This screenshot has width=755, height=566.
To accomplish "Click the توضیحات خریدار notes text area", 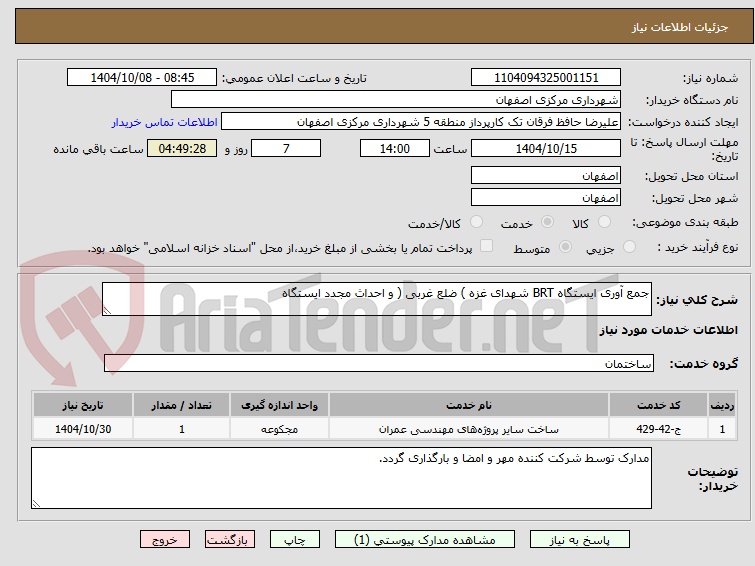I will click(341, 478).
